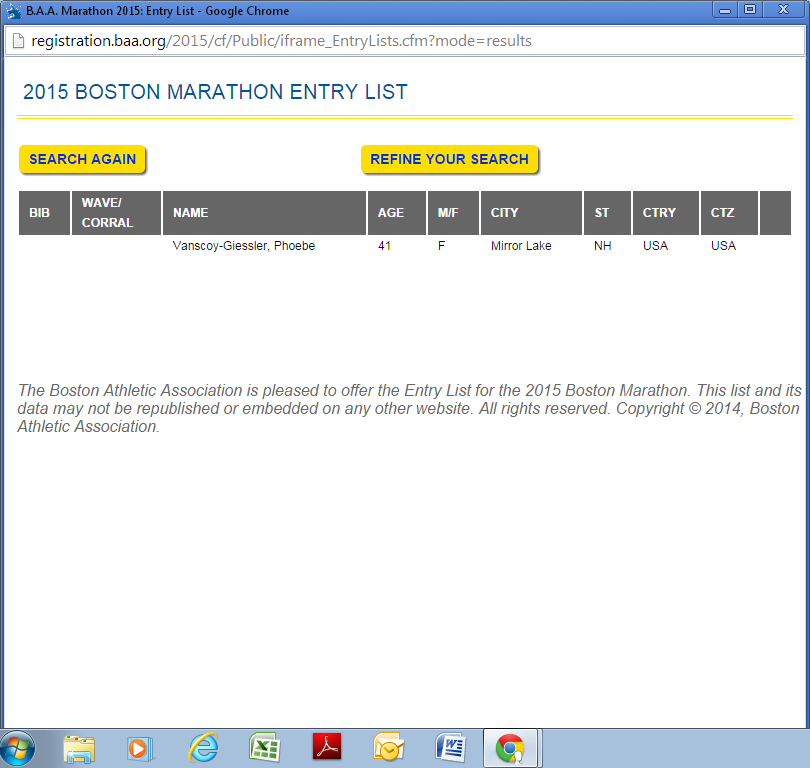Screen dimensions: 810x768
Task: Click the page icon in the address bar
Action: click(x=18, y=41)
